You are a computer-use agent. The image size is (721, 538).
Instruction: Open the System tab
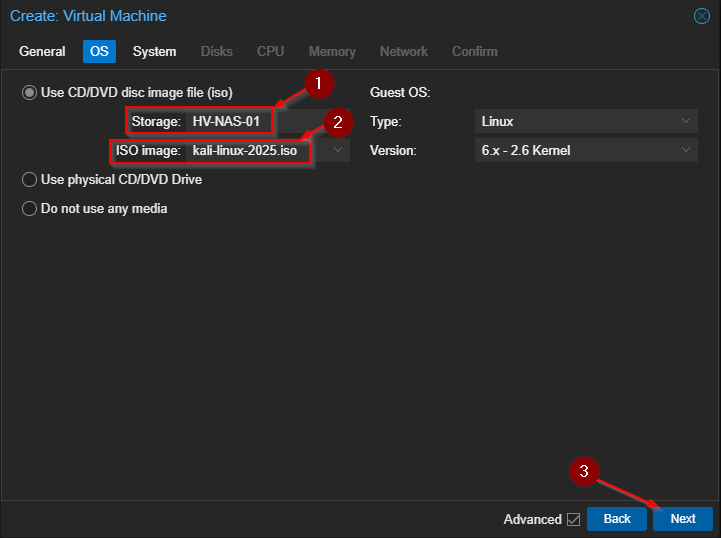[x=154, y=51]
